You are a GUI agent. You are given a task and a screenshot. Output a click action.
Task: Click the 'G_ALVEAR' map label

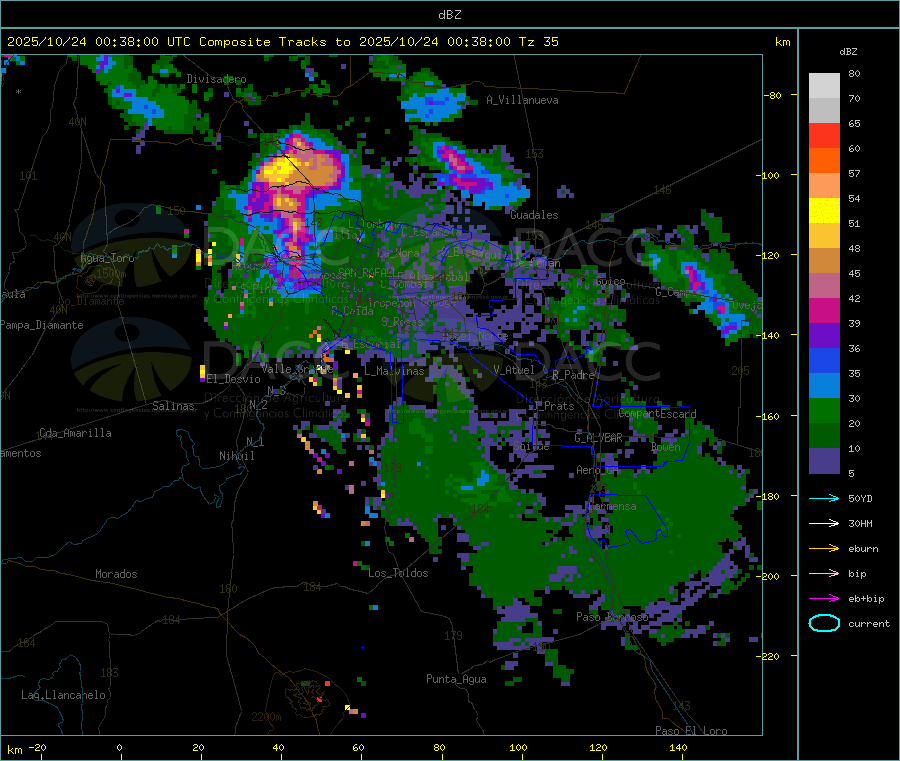click(598, 438)
